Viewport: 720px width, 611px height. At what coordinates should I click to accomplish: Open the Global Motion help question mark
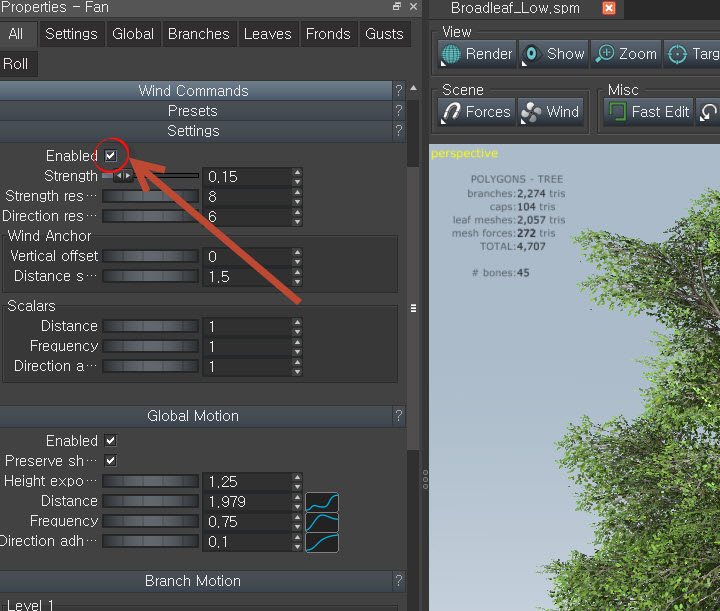pos(399,416)
